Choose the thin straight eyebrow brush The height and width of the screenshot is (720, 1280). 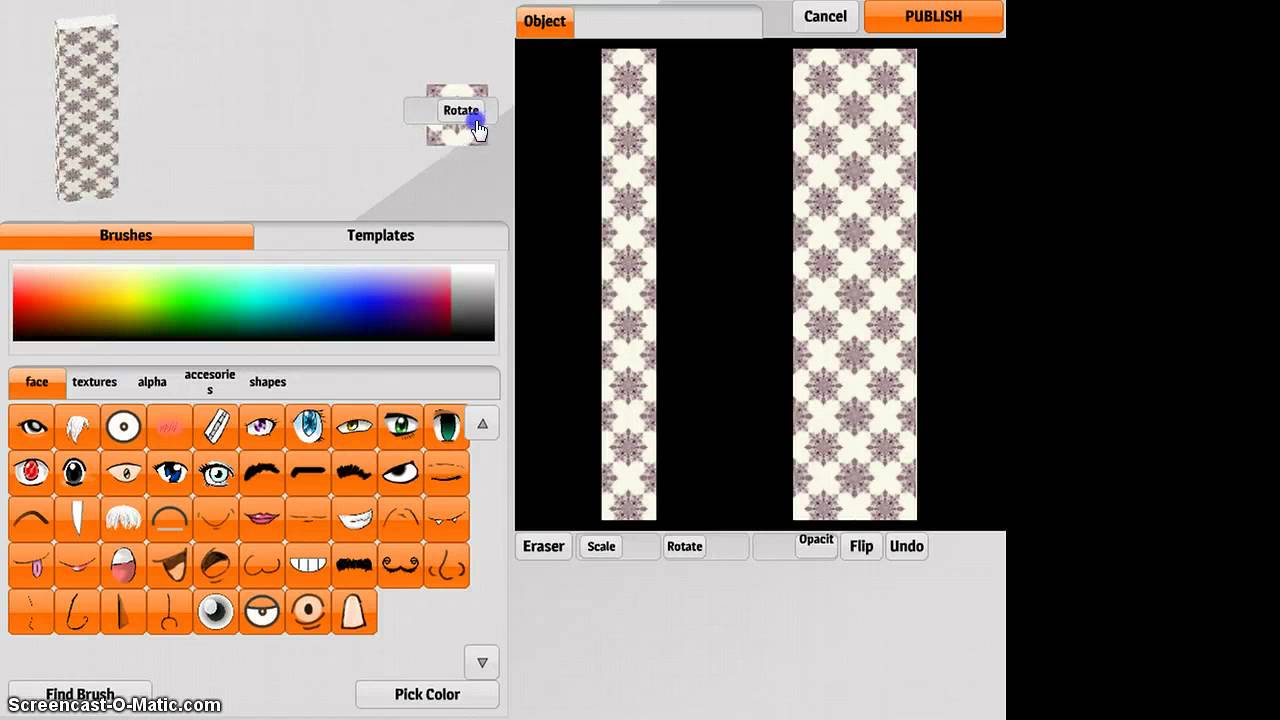click(x=307, y=473)
